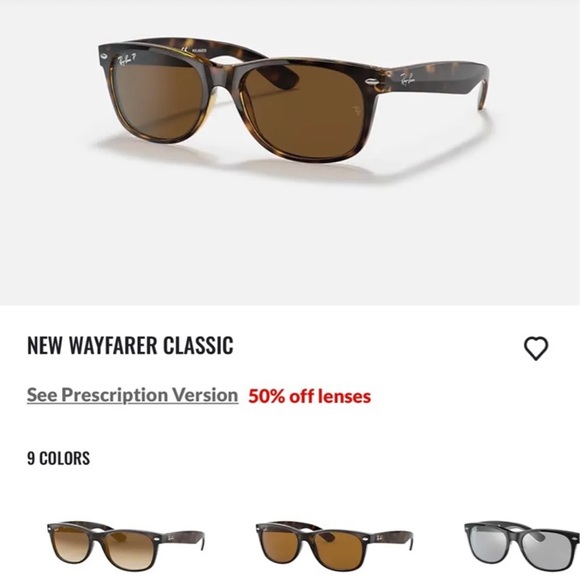Image resolution: width=580 pixels, height=580 pixels.
Task: Open the See Prescription Version link
Action: click(132, 395)
